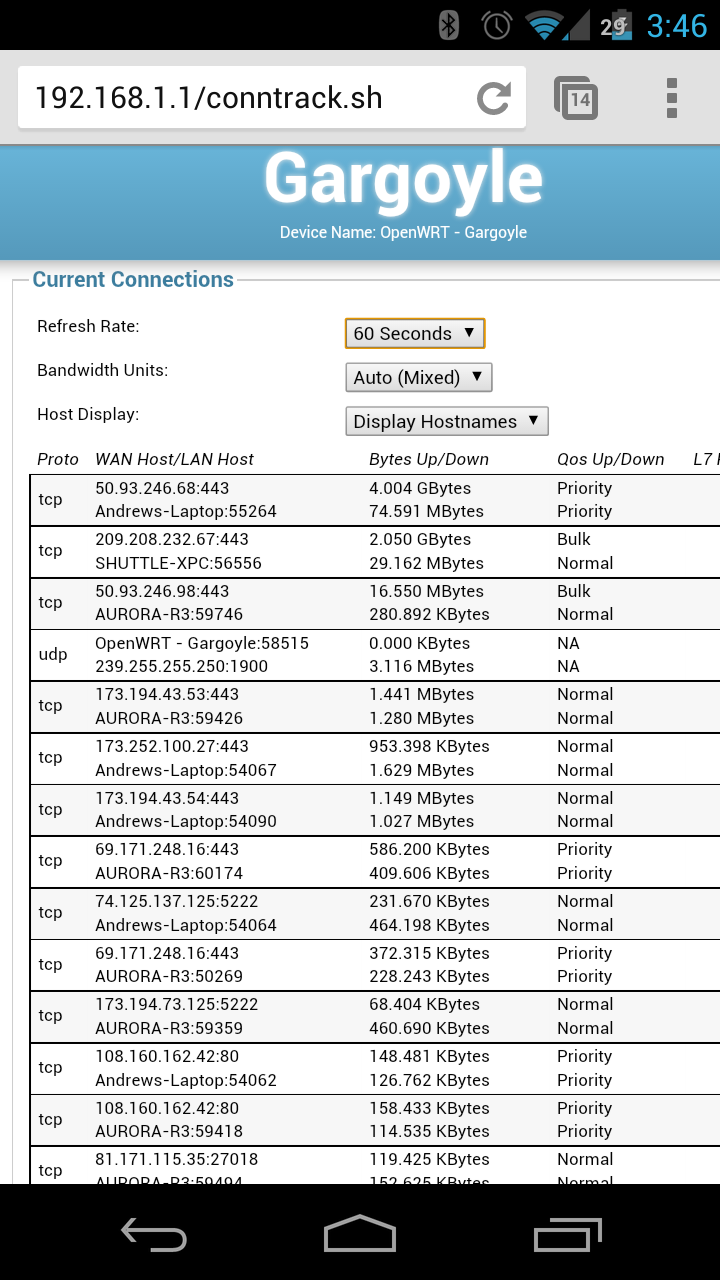
Task: Select Andrews-Laptop:55264 entry
Action: coord(186,511)
